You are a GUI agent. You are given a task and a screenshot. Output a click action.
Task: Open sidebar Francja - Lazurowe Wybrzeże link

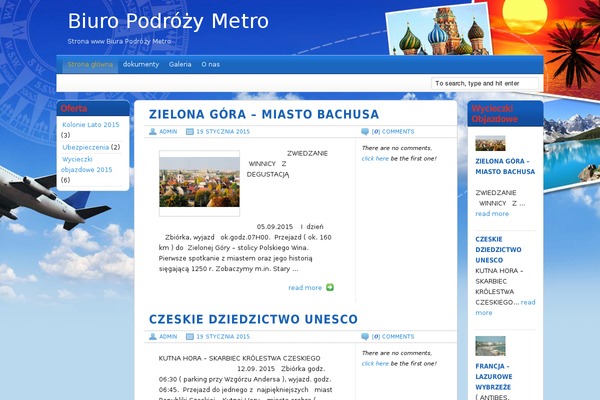[494, 377]
